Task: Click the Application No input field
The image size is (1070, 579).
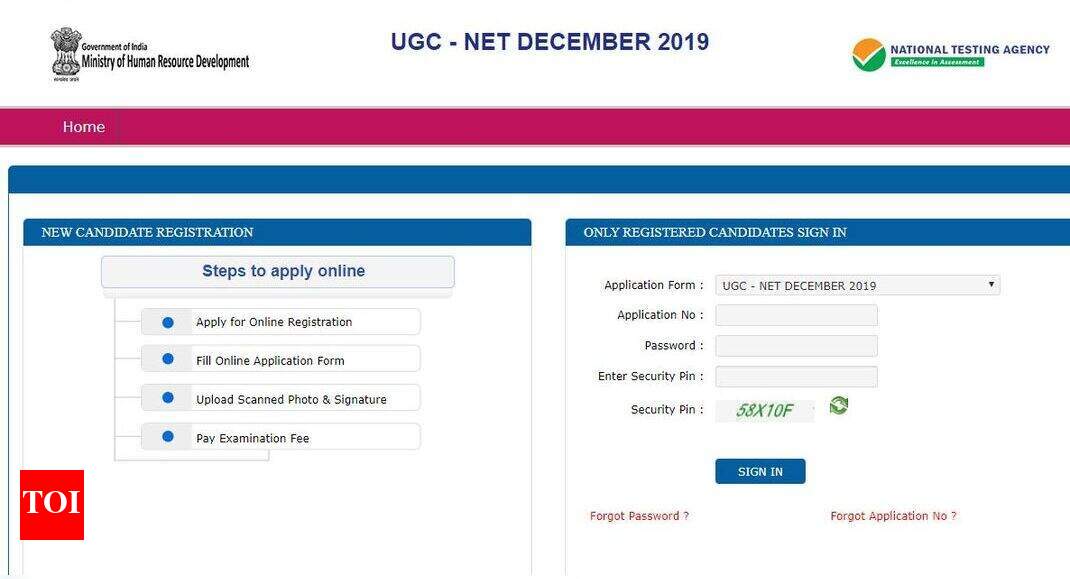Action: point(796,314)
